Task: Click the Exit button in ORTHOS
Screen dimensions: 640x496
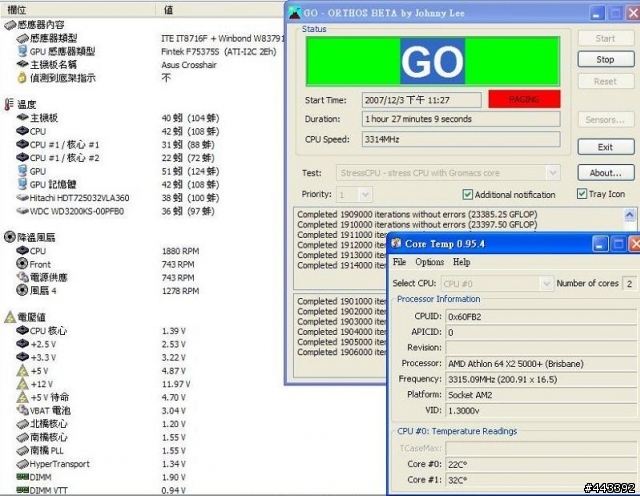Action: click(x=606, y=147)
